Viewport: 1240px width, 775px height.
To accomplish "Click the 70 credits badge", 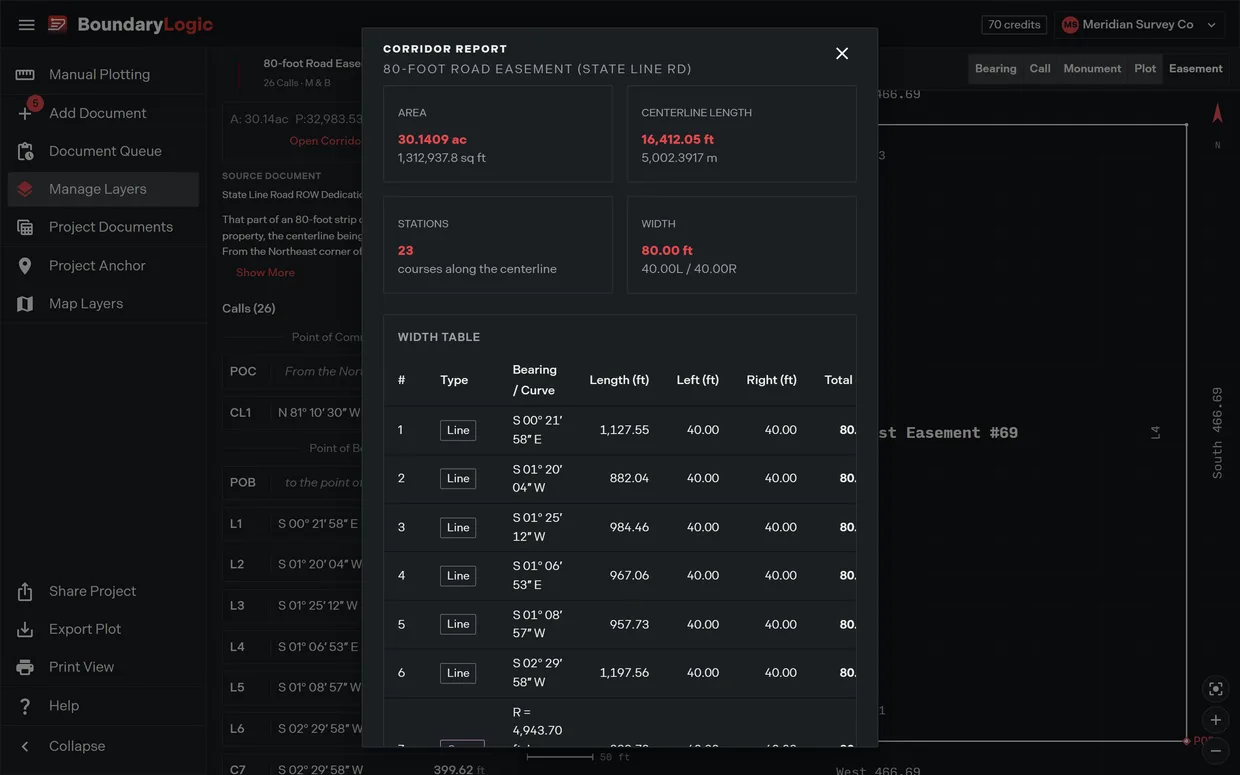I will (1015, 25).
